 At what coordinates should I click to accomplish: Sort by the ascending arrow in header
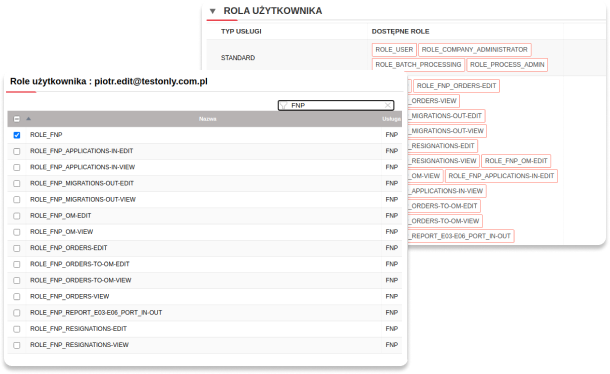(x=28, y=119)
